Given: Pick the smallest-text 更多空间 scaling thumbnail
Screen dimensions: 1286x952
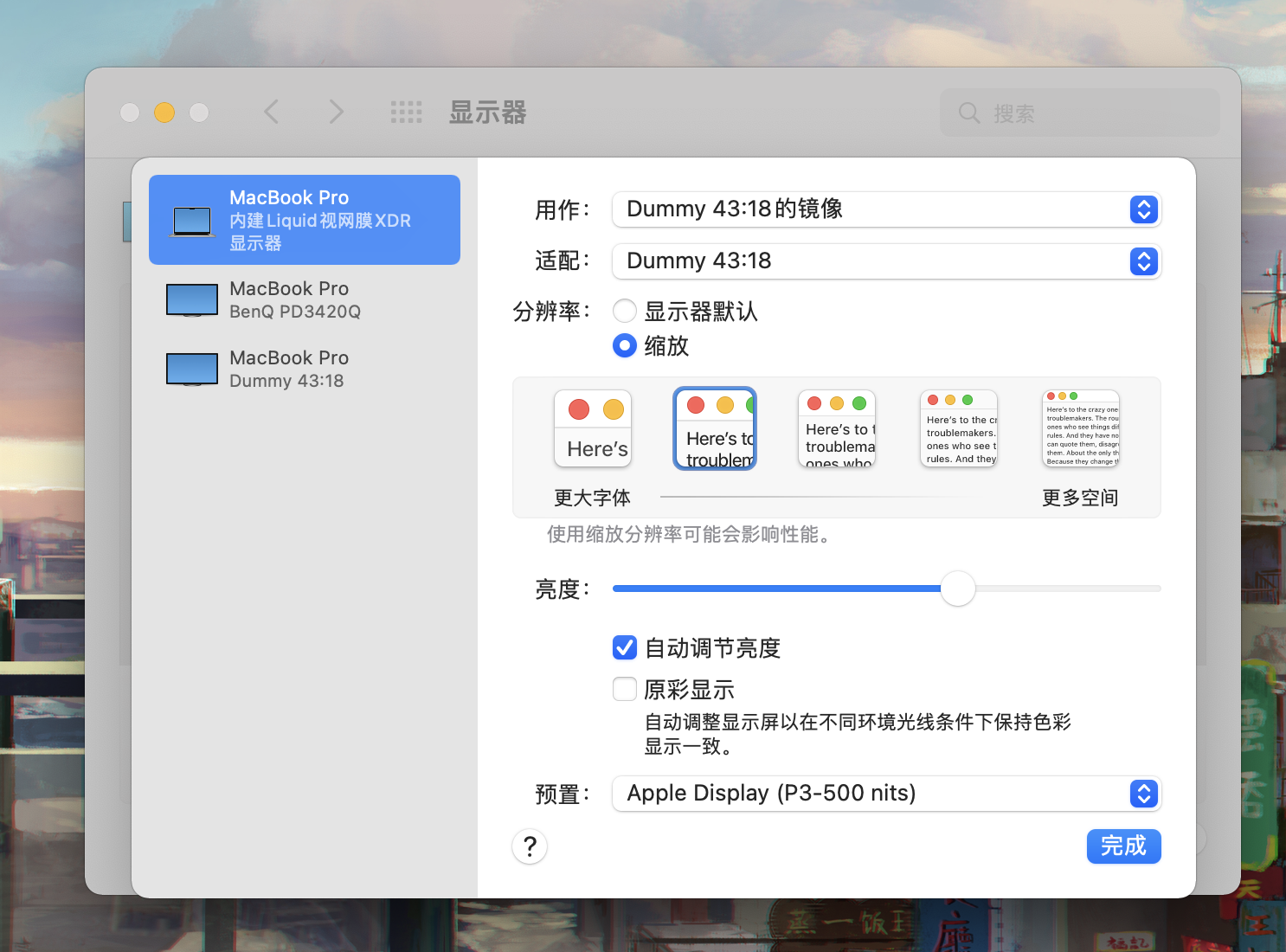Looking at the screenshot, I should coord(1081,428).
